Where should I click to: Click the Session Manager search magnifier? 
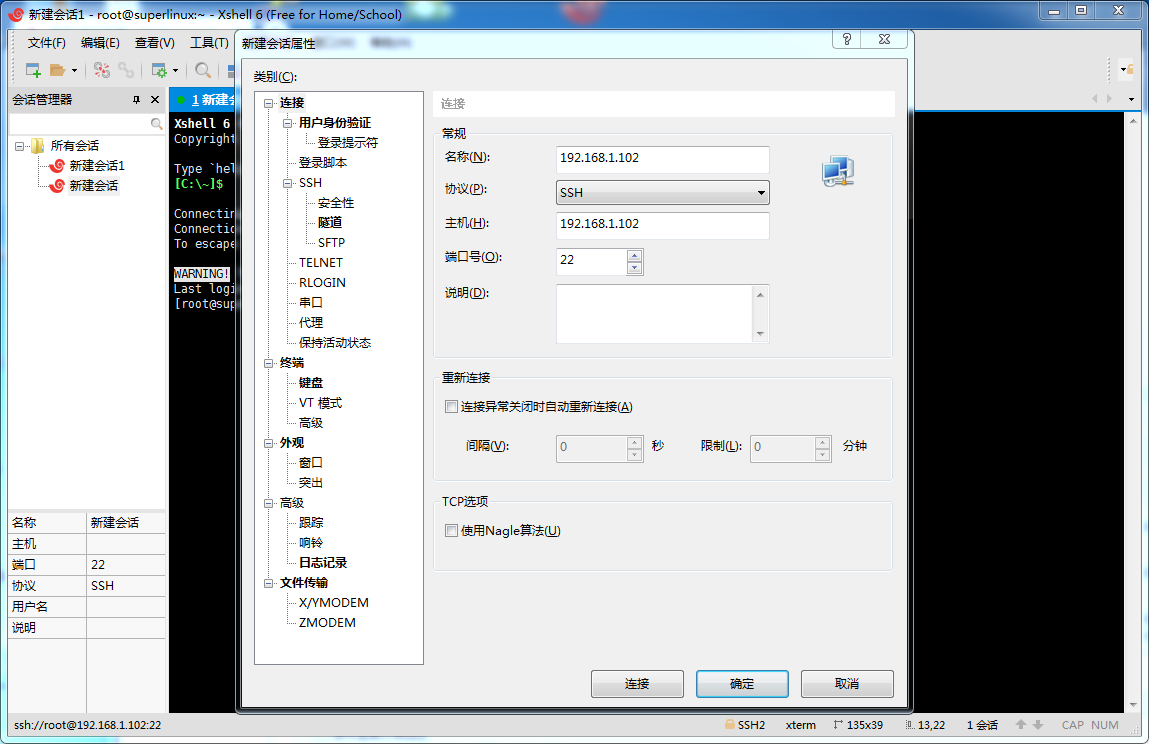point(156,124)
